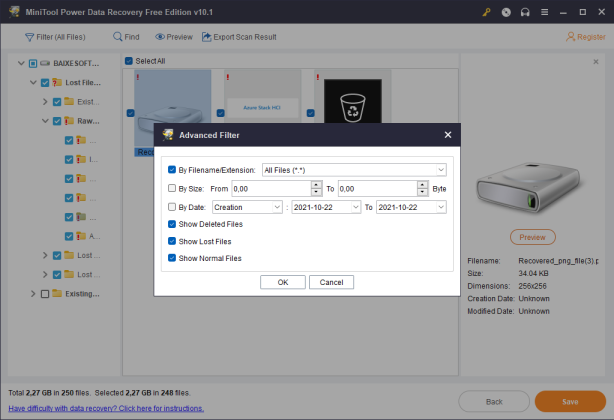This screenshot has height=420, width=614.
Task: Click the Preview toolbar item with eye icon
Action: point(174,37)
